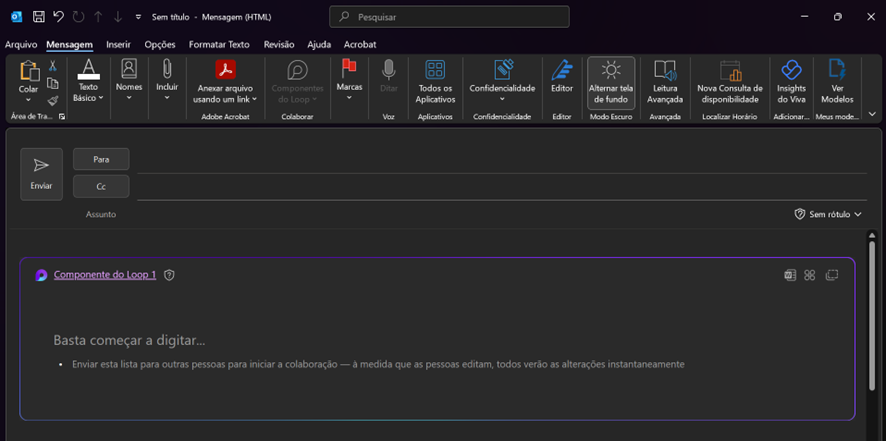Image resolution: width=886 pixels, height=441 pixels.
Task: Open the Opções tab
Action: [160, 44]
